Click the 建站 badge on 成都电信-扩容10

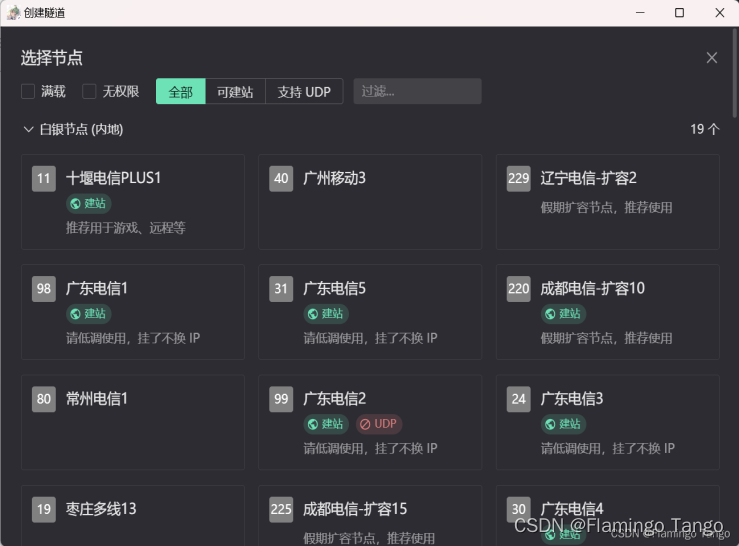pos(563,314)
